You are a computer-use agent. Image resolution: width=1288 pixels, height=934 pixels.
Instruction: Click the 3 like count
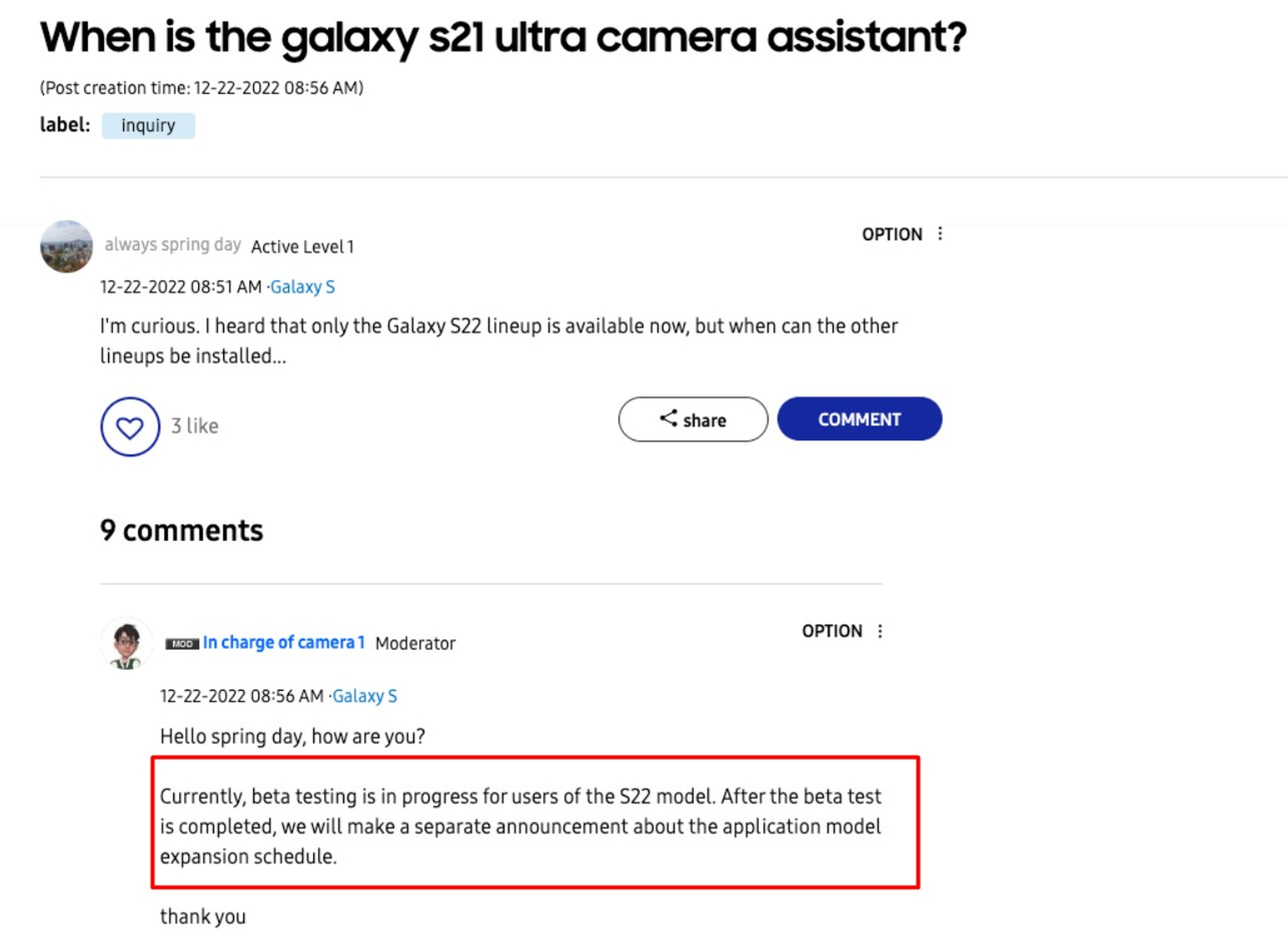pos(195,426)
